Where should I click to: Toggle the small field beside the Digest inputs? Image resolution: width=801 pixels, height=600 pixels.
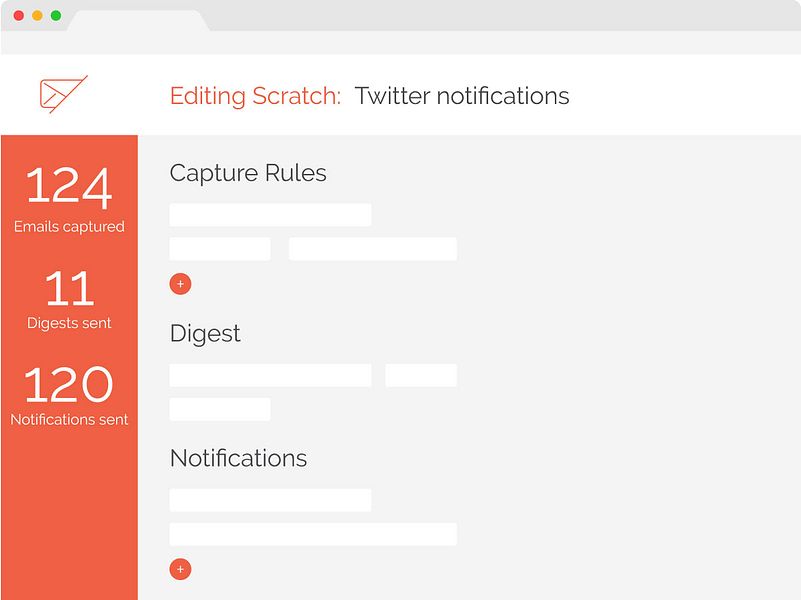[x=420, y=373]
